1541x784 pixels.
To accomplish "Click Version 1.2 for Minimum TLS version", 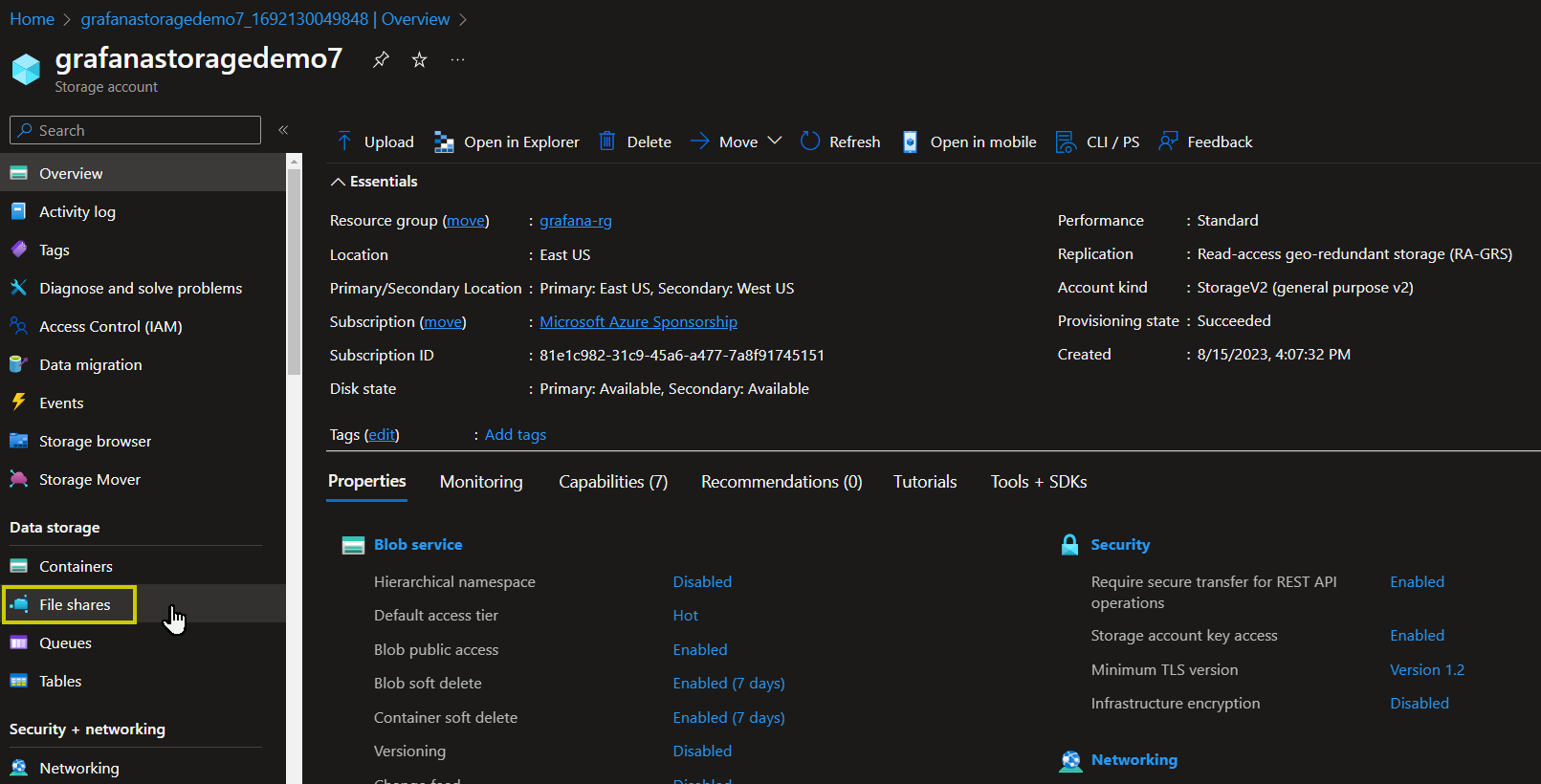I will tap(1427, 670).
